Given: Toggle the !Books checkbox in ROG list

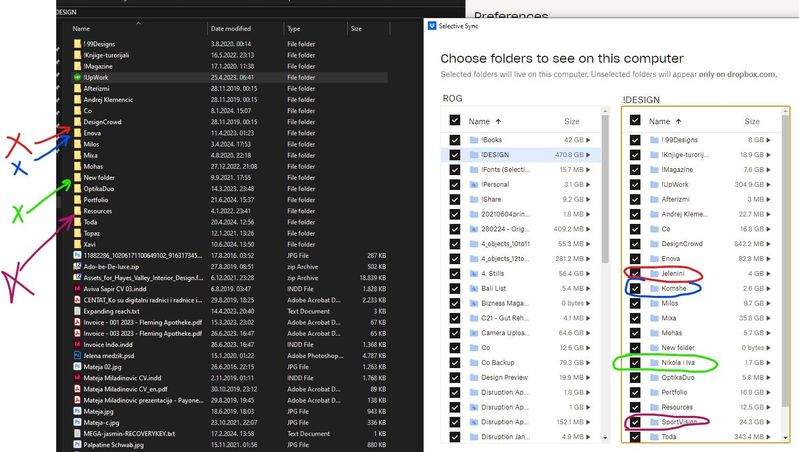Looking at the screenshot, I should tap(455, 140).
